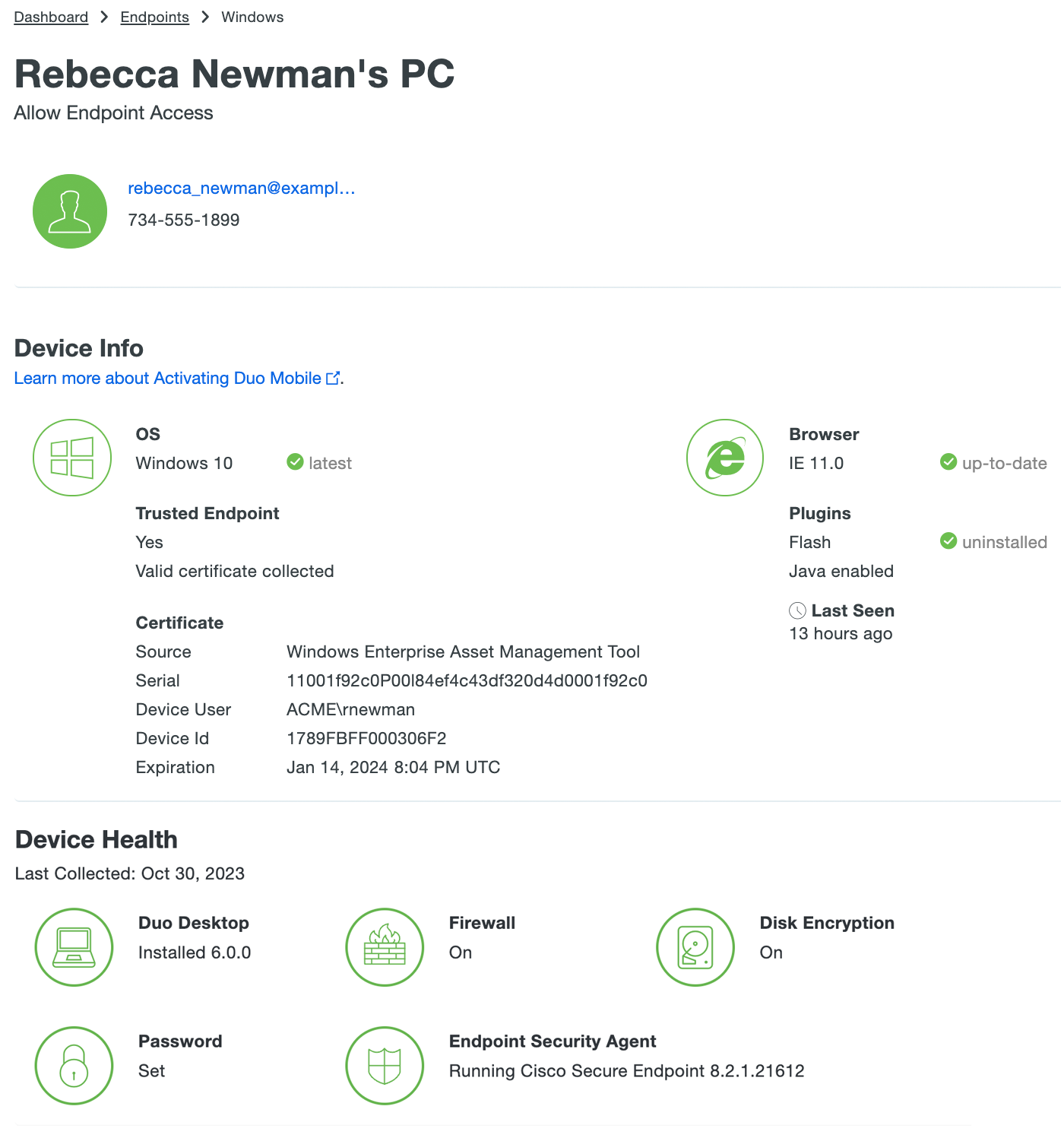Screen dimensions: 1064x1138
Task: Click the green checkmark beside latest
Action: 295,461
